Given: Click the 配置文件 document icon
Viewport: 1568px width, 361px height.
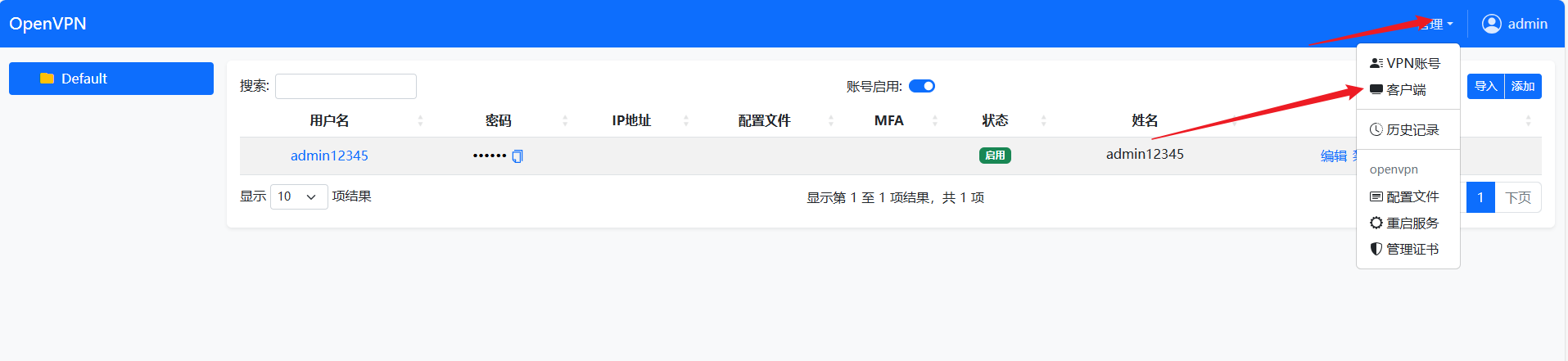Looking at the screenshot, I should 1376,196.
